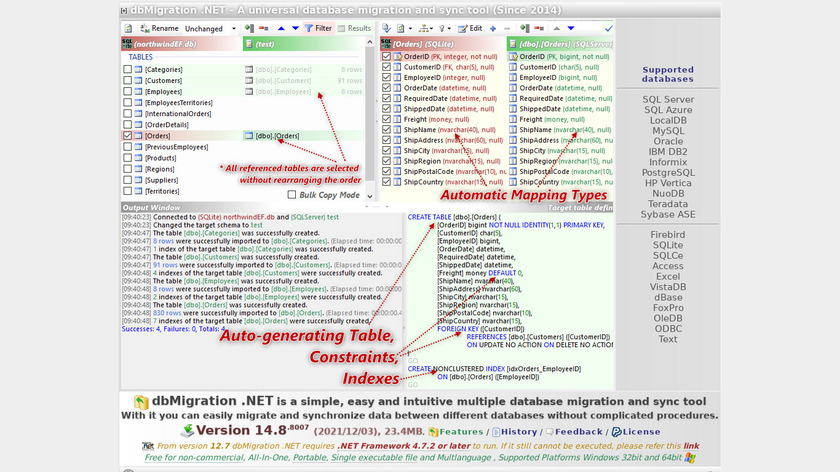Click 'PostgreSQL' in supported databases list

(668, 173)
